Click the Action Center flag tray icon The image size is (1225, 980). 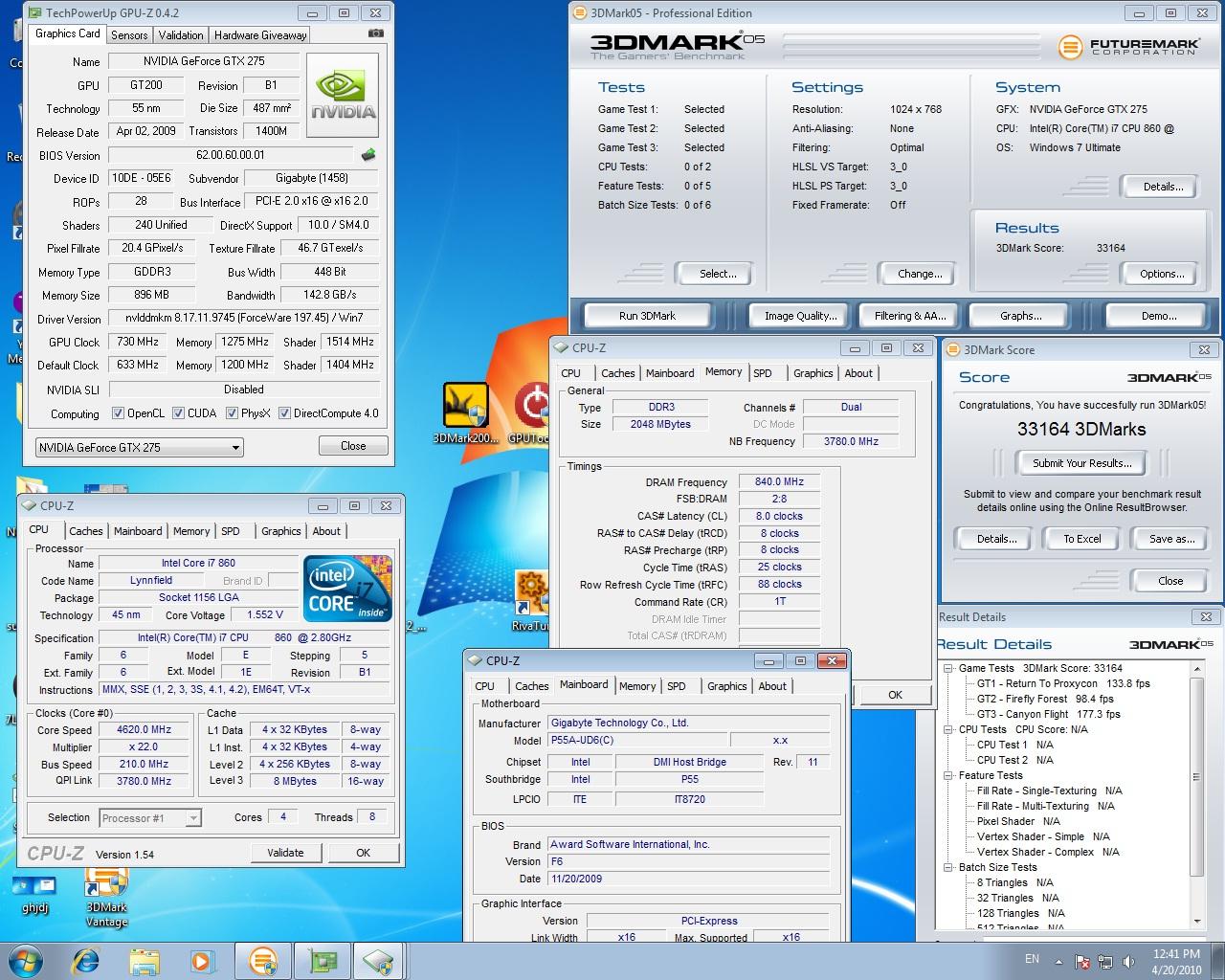click(1082, 962)
